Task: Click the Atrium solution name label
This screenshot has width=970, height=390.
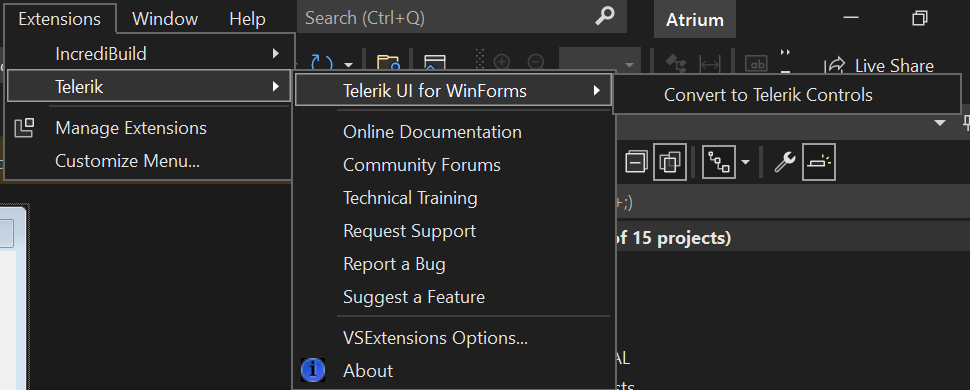Action: pos(695,20)
